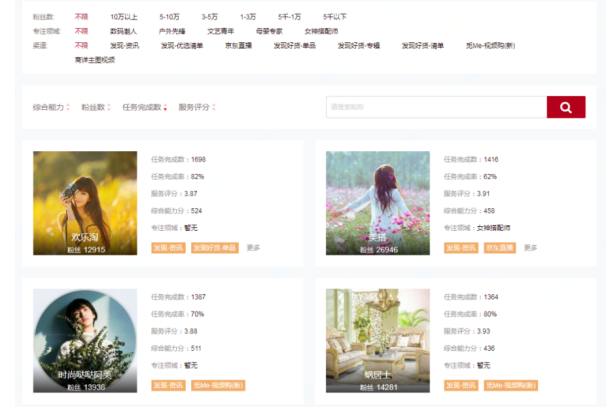
Task: Click 发现-资讯 tag on the 13936-fans card
Action: click(x=168, y=385)
